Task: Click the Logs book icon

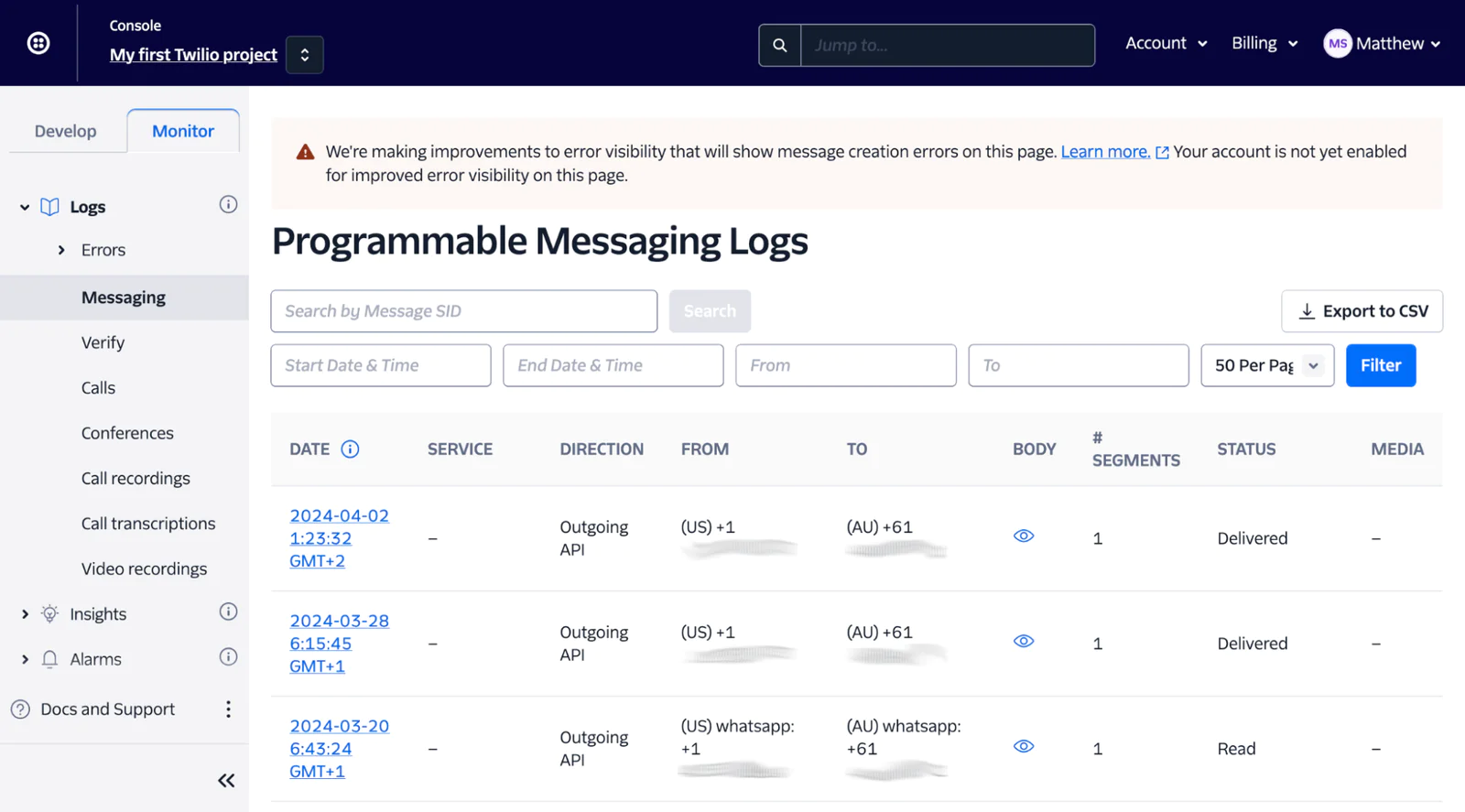Action: pyautogui.click(x=49, y=207)
